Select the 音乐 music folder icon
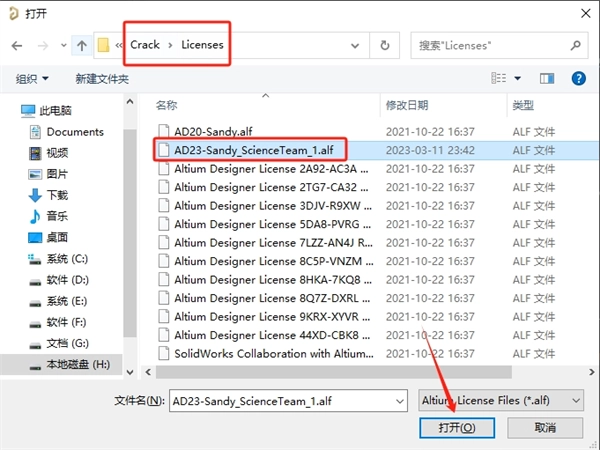 [36, 216]
